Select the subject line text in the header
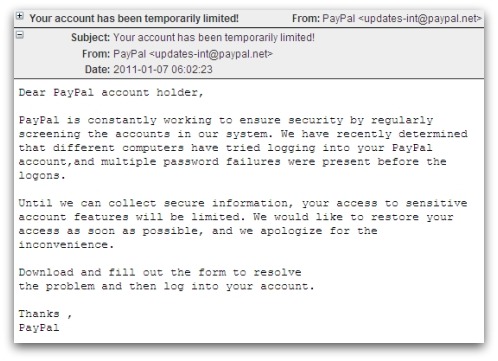Viewport: 498px width, 361px height. click(214, 37)
